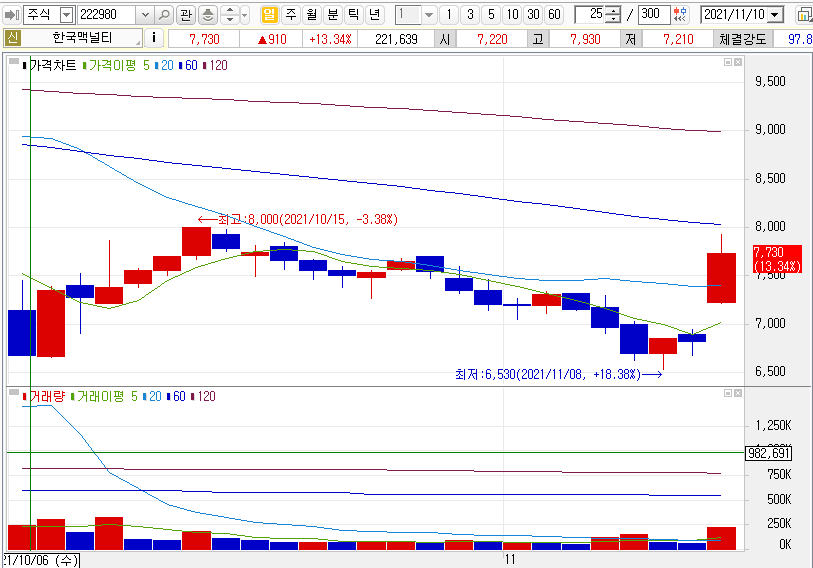Viewport: 813px width, 568px height.
Task: Click the round signal icon next to 관
Action: pos(207,15)
